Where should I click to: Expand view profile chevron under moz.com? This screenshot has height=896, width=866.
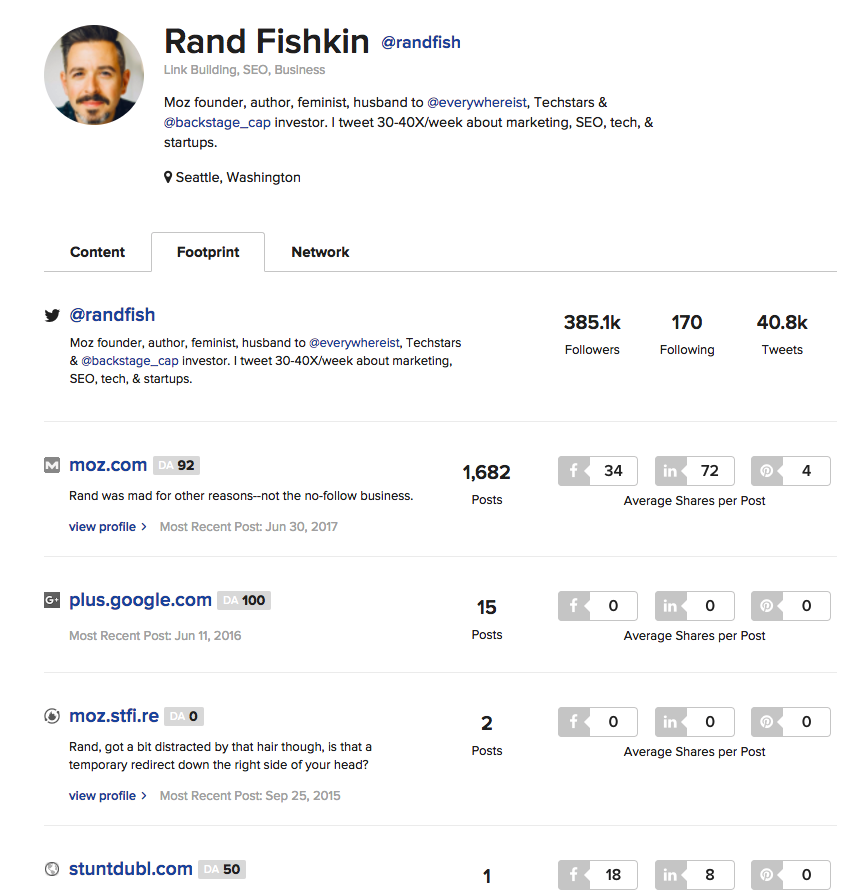144,527
